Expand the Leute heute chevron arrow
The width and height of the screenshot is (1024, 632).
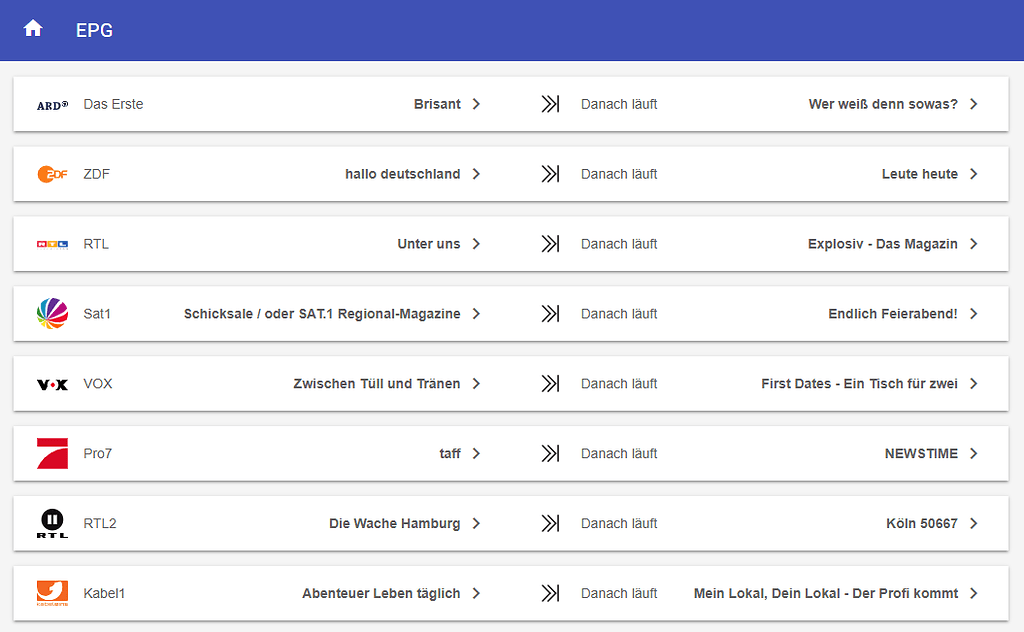pos(974,174)
